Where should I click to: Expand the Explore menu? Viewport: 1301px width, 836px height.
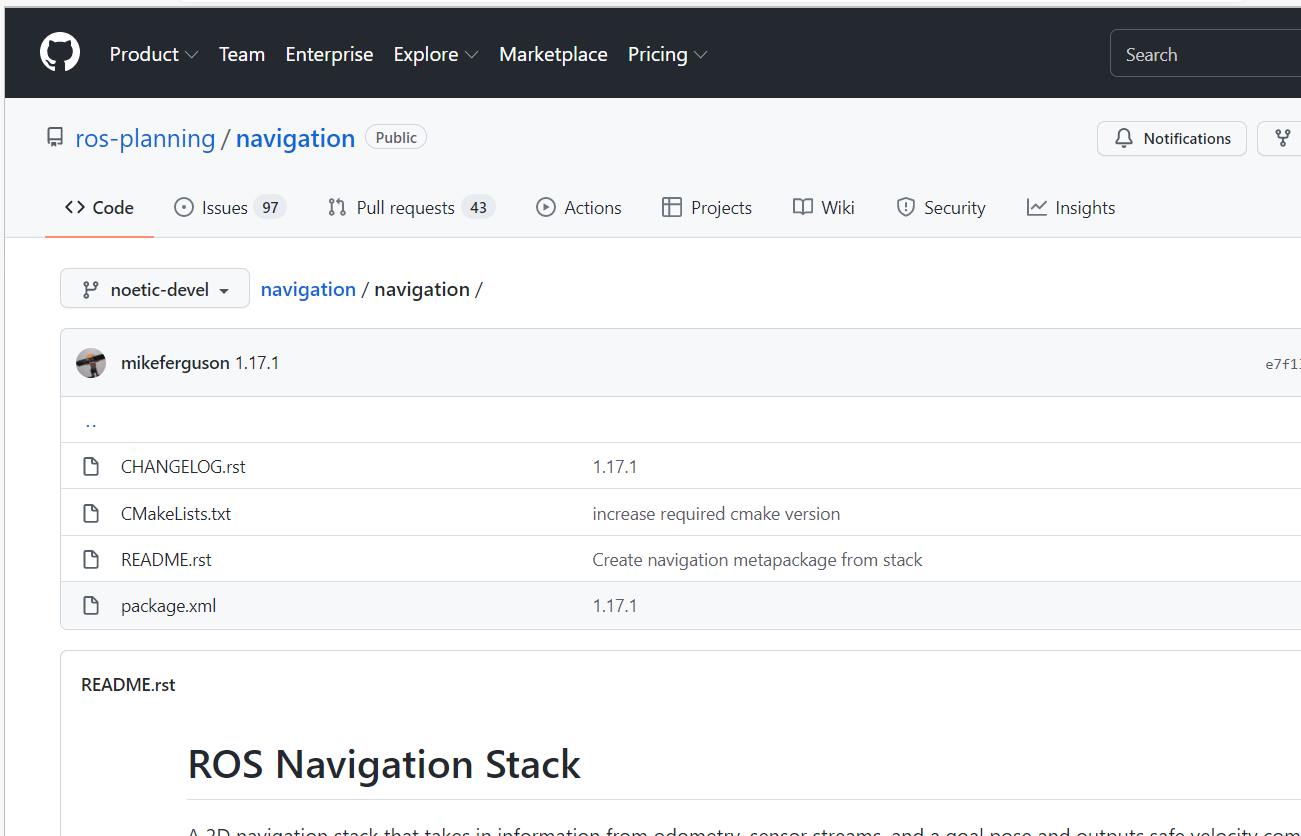(436, 55)
